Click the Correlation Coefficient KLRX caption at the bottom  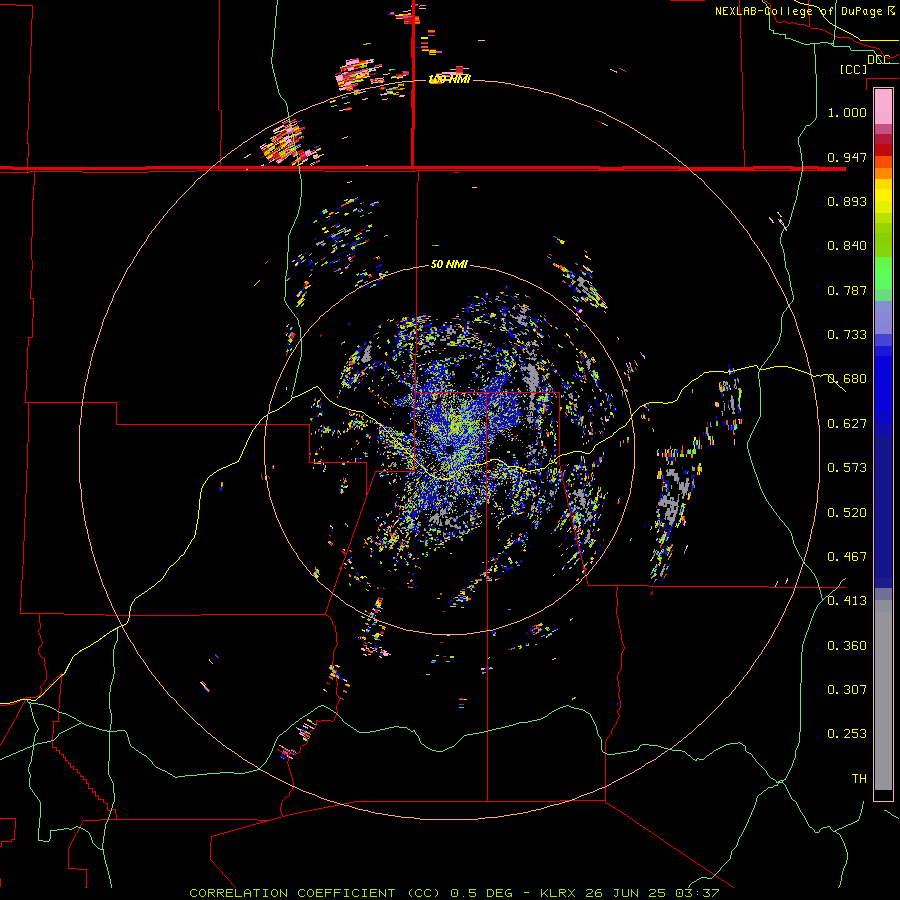click(x=454, y=893)
